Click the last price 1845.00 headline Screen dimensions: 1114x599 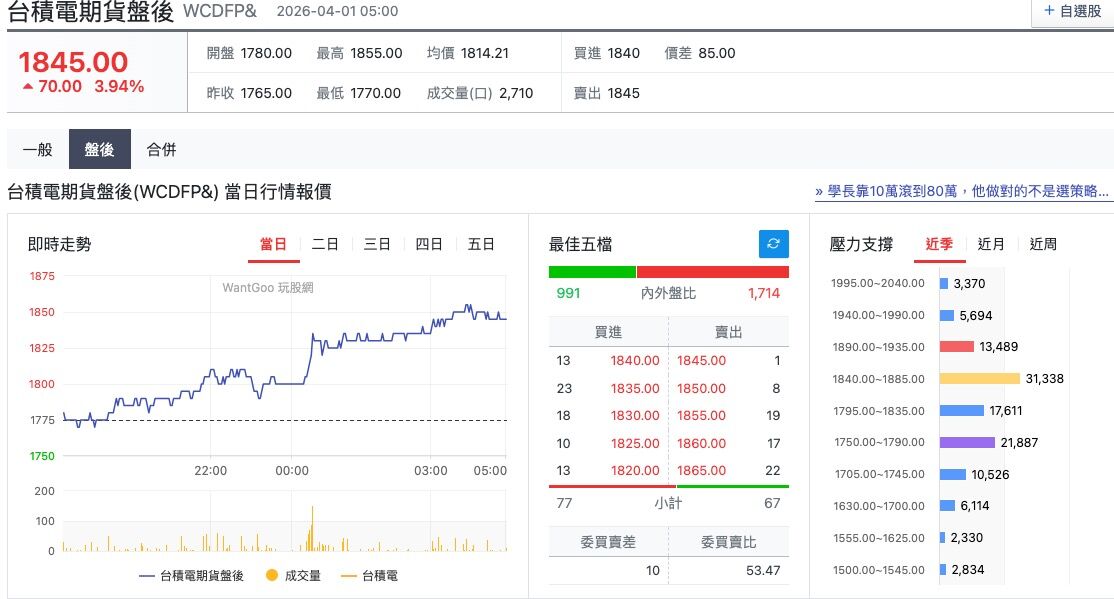73,63
